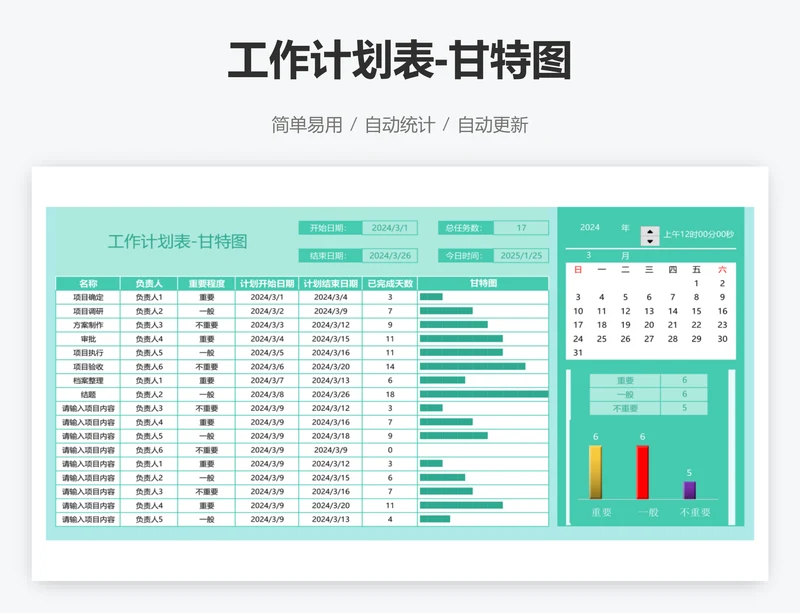
Task: Click completed days 18 in 结题 row
Action: (390, 394)
